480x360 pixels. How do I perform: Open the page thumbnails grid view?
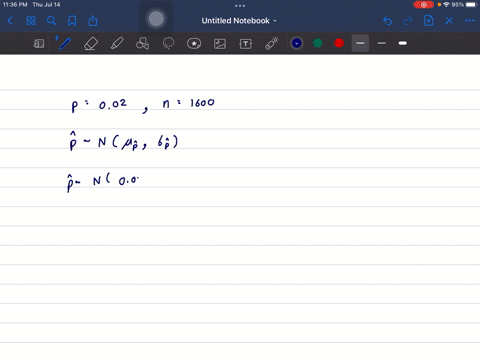coord(31,21)
